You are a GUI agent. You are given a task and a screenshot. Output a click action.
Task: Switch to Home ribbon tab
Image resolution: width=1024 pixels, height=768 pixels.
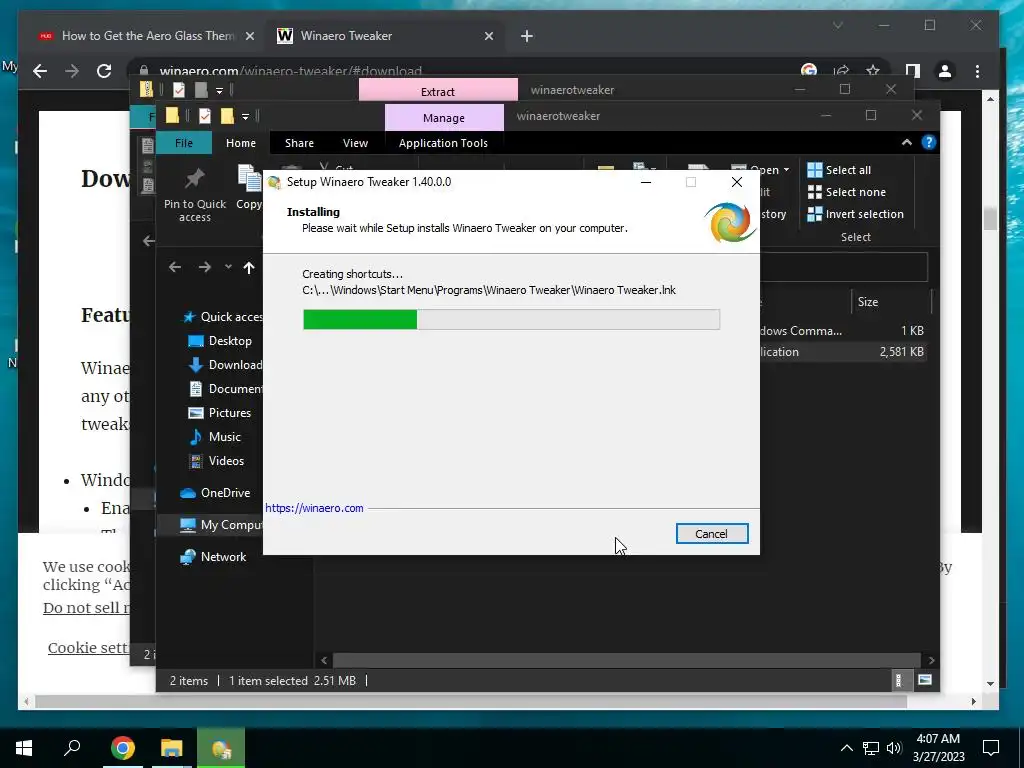tap(241, 142)
